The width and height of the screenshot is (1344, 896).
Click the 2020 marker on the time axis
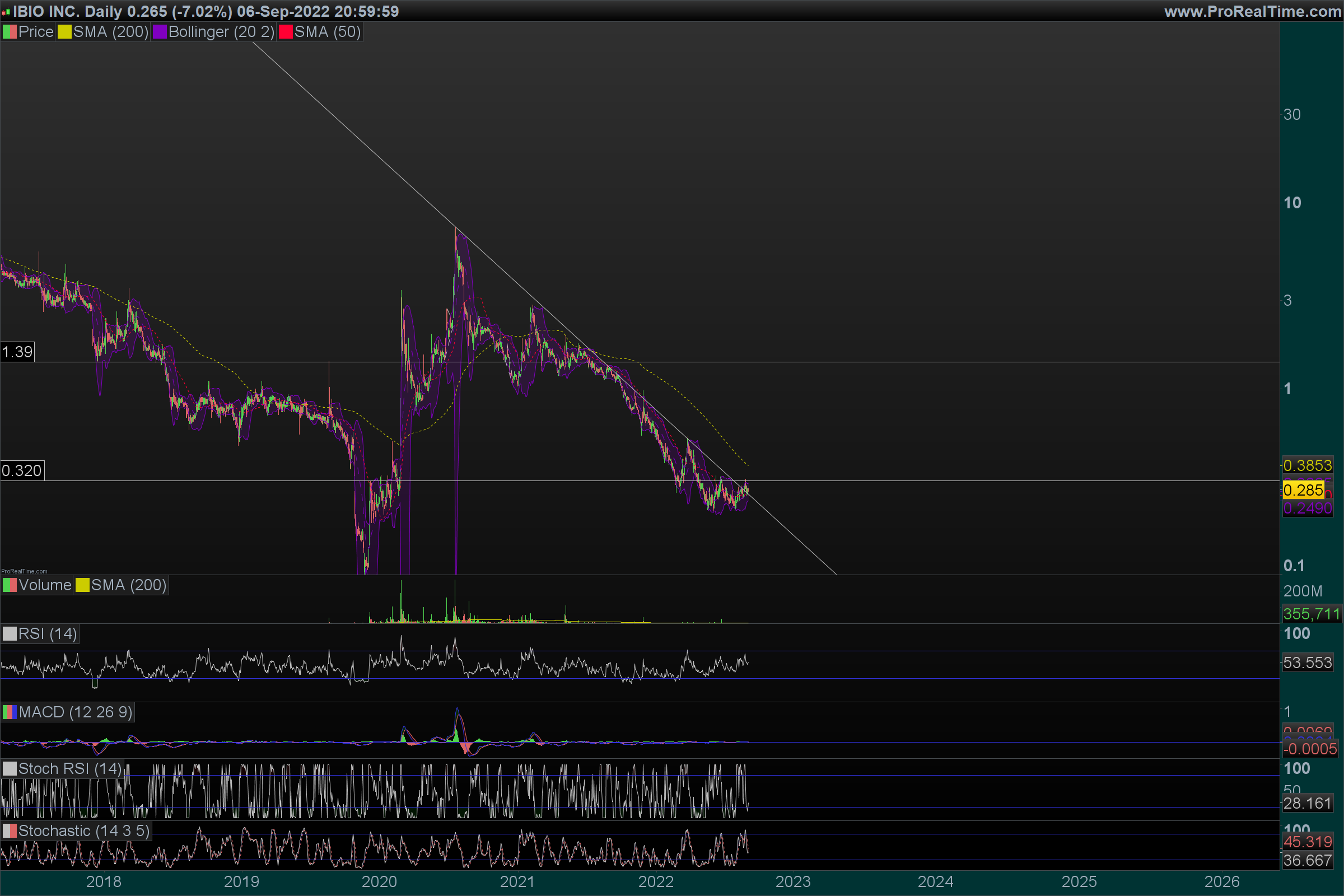(x=379, y=881)
